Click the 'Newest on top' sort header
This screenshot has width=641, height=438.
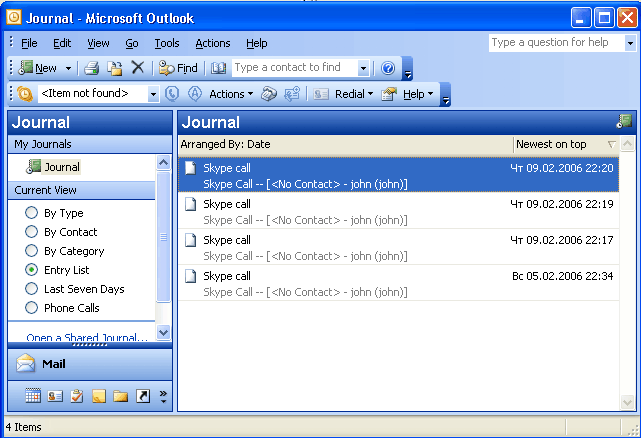[x=566, y=144]
